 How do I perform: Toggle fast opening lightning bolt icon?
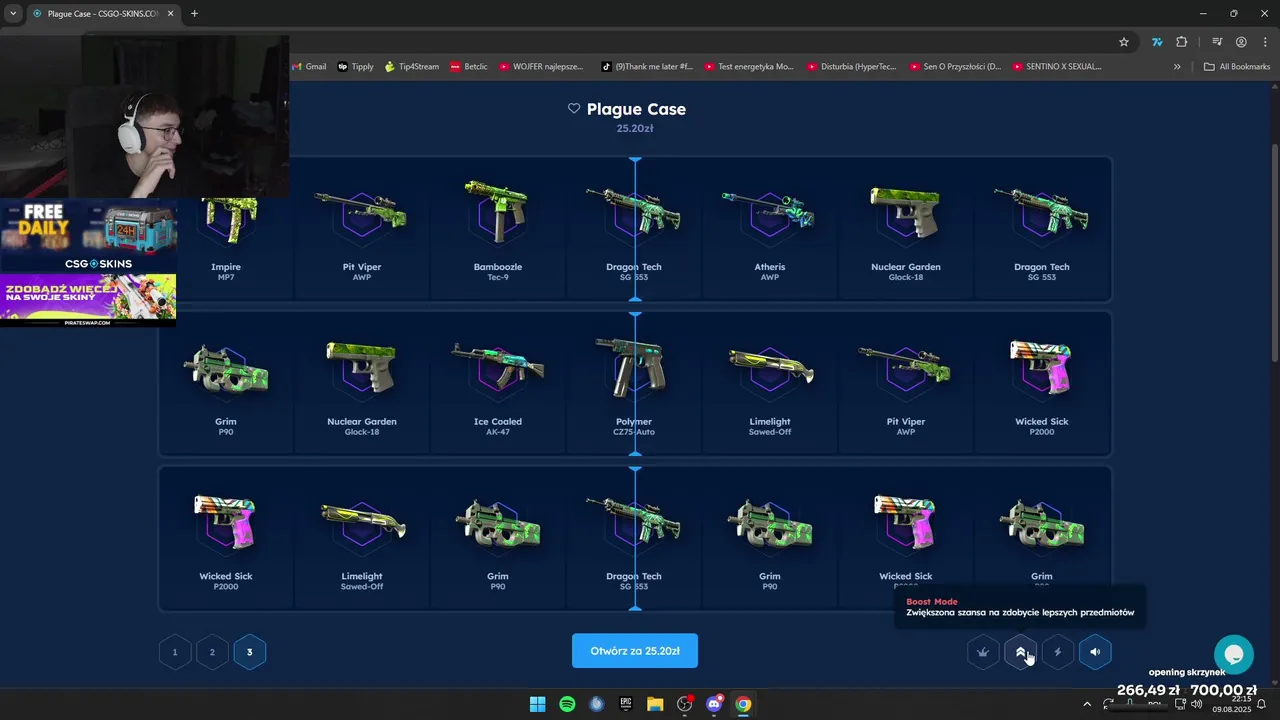(x=1057, y=652)
